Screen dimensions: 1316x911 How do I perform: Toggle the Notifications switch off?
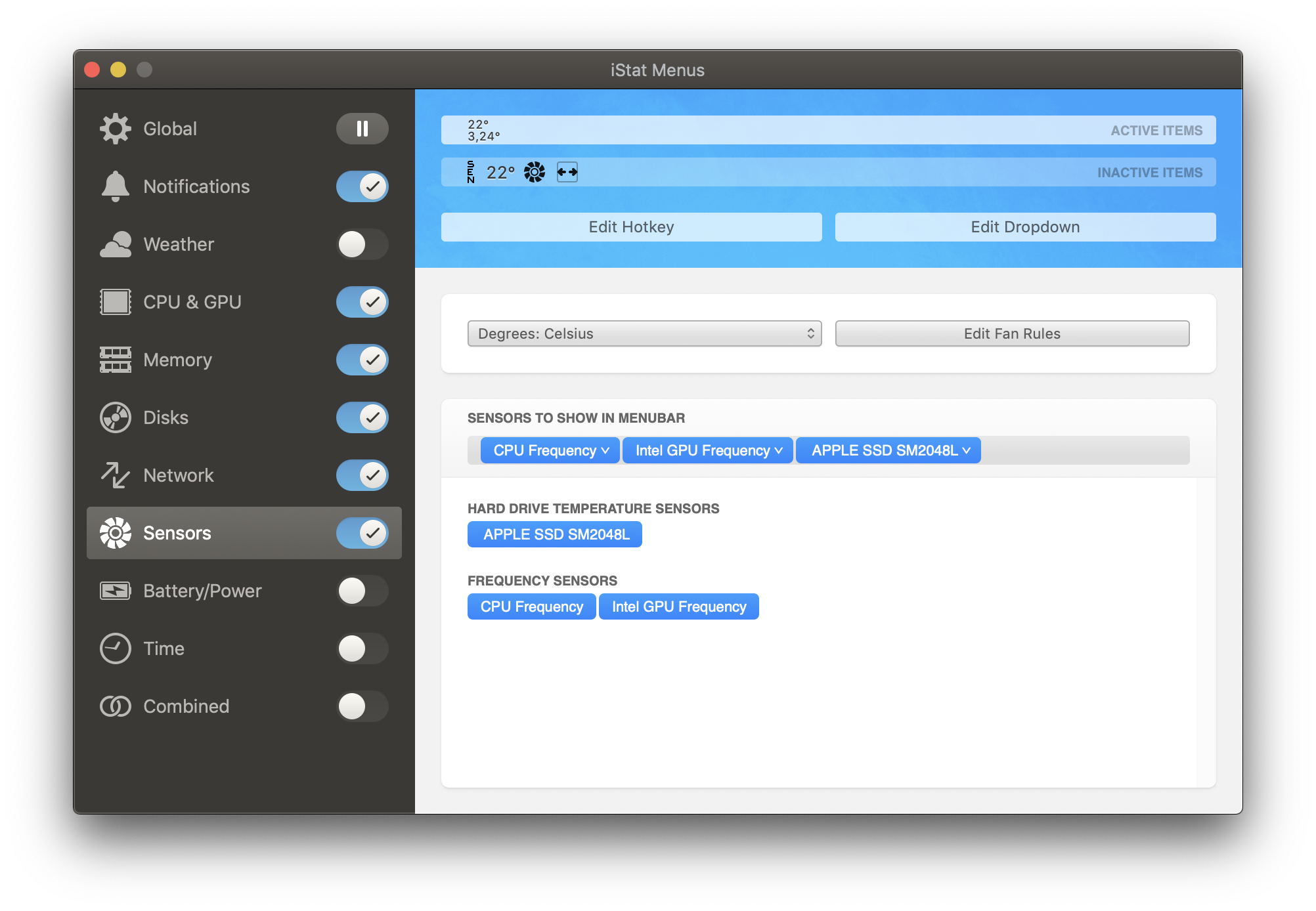click(x=362, y=186)
